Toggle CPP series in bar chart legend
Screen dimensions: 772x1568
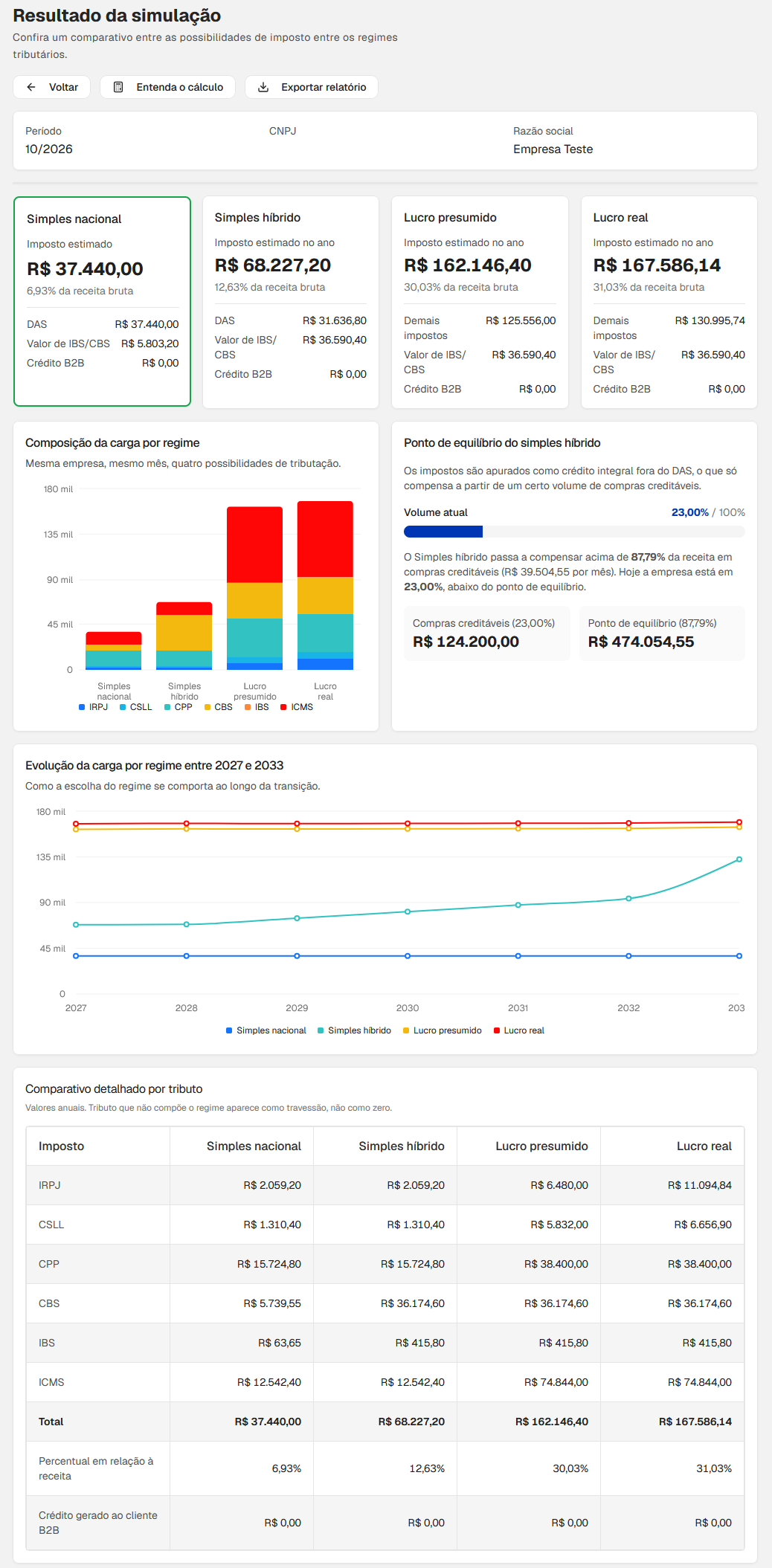(178, 707)
